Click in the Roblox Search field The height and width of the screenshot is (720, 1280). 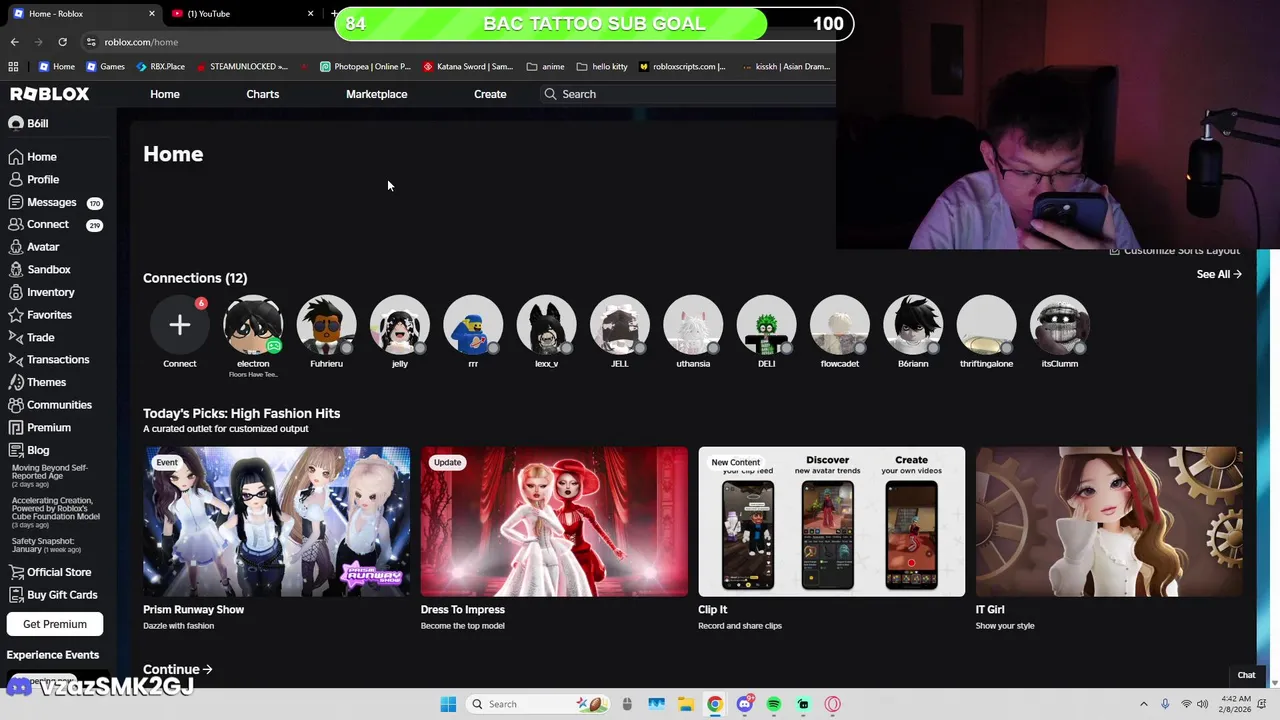[690, 94]
